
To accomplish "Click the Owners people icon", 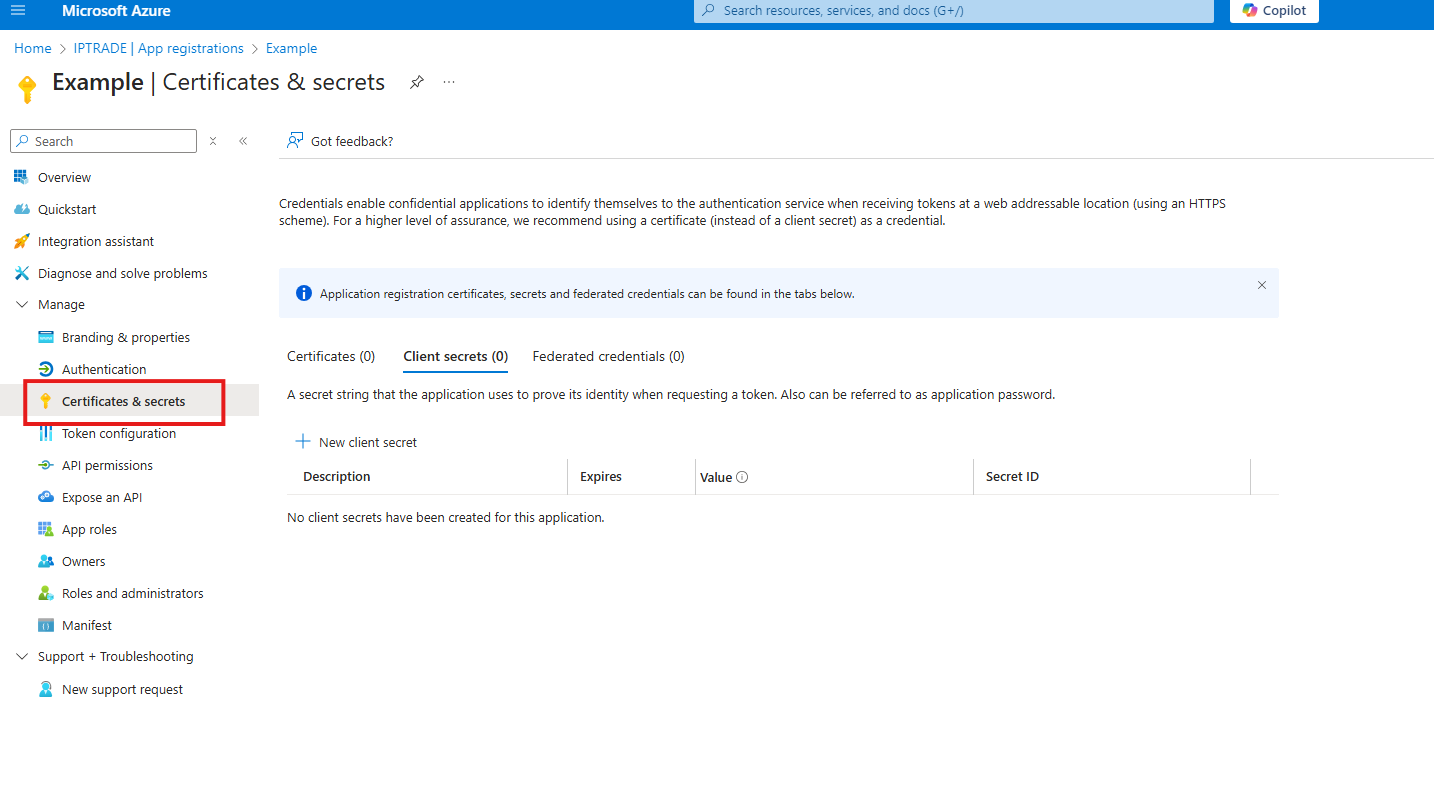I will (x=45, y=561).
